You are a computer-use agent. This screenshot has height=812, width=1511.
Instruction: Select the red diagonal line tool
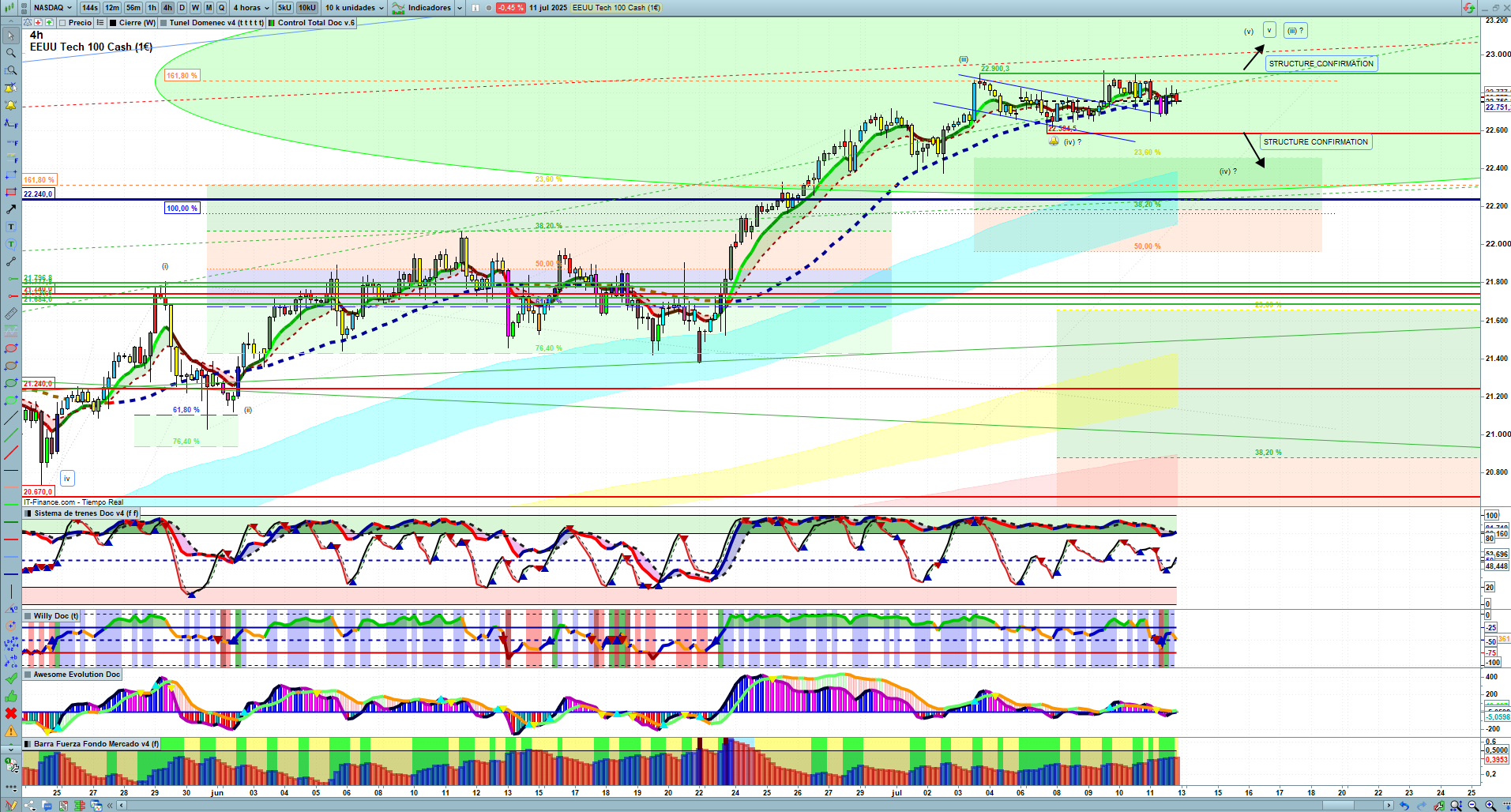[10, 453]
